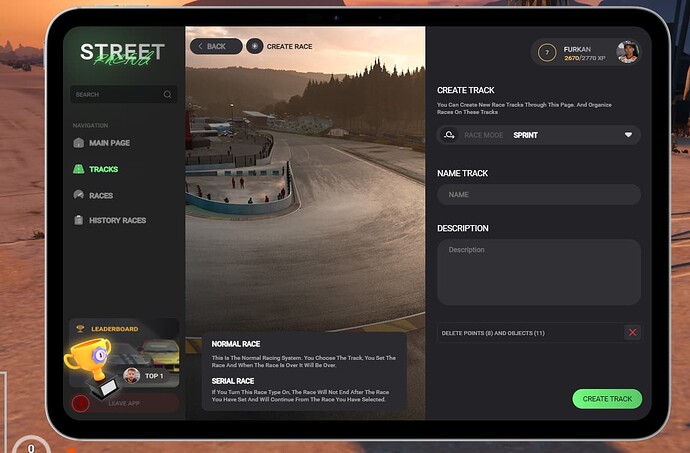
Task: Click the level 7 badge circle
Action: point(547,53)
